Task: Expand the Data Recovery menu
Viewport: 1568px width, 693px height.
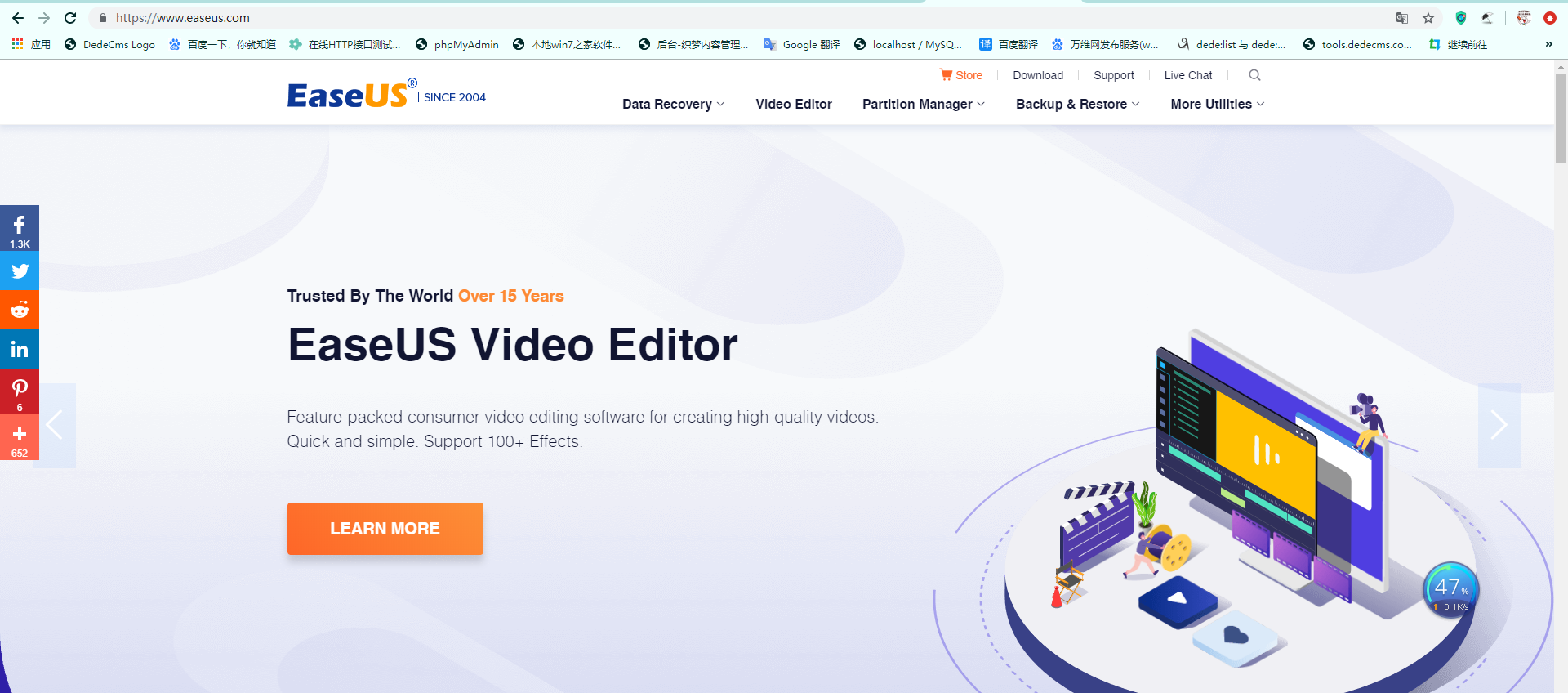Action: [x=673, y=105]
